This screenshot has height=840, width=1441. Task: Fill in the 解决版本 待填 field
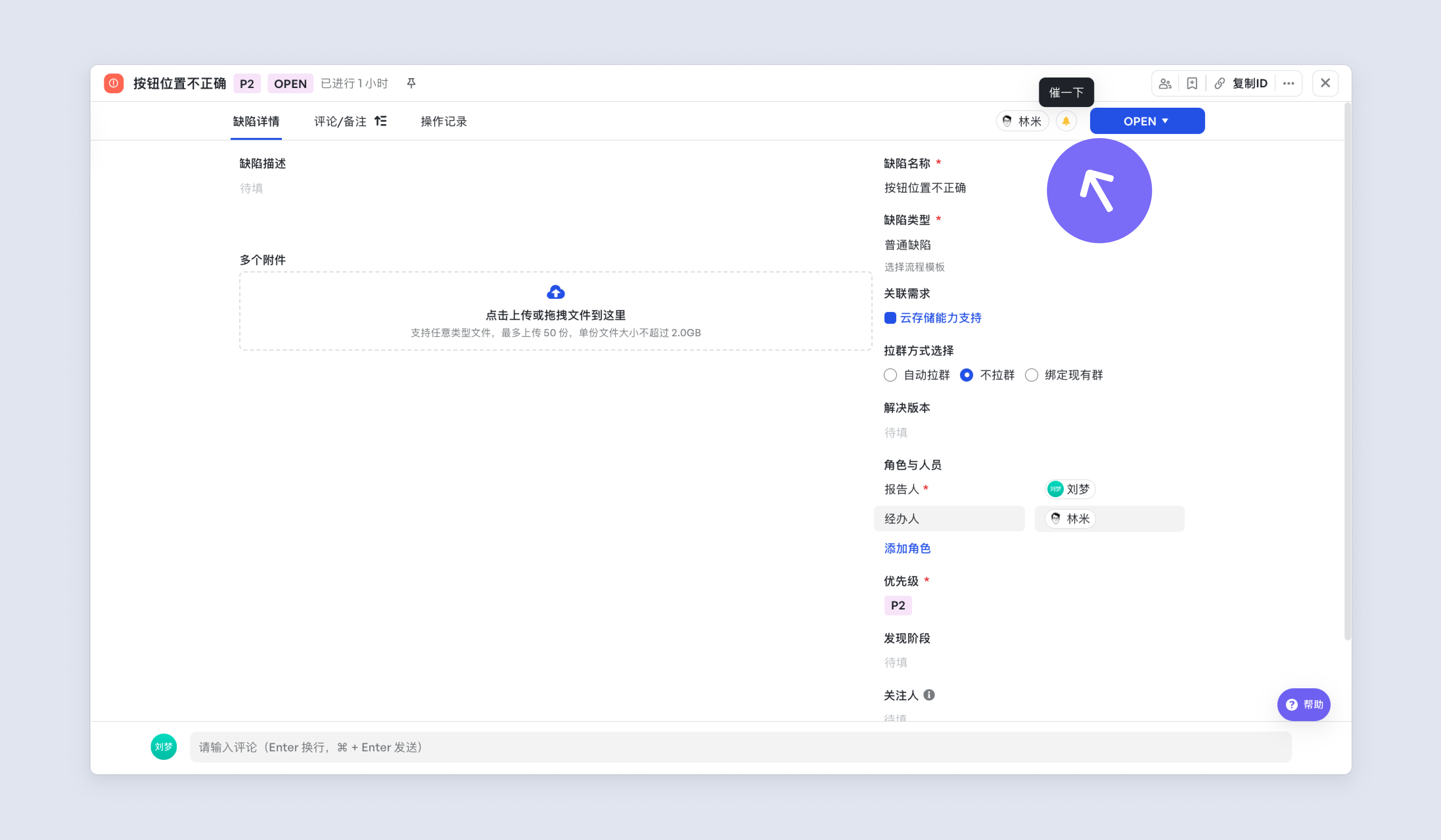tap(896, 432)
